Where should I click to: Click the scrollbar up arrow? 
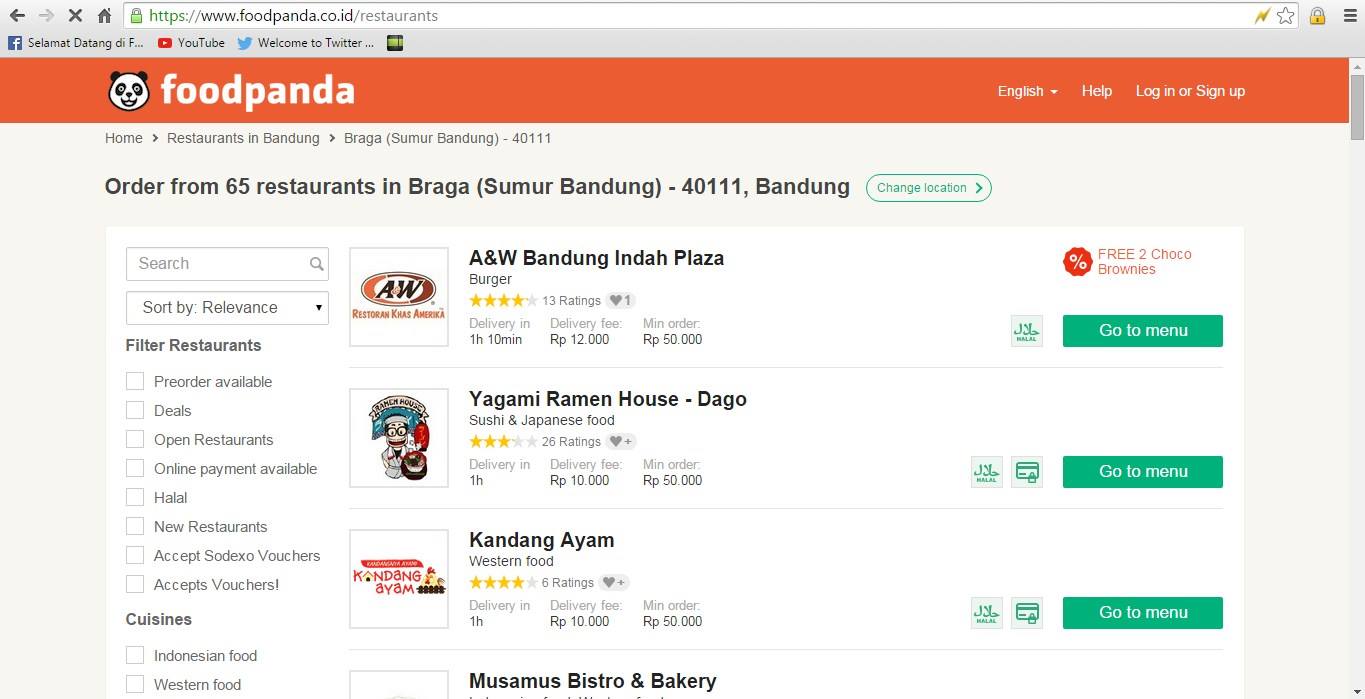click(1357, 65)
